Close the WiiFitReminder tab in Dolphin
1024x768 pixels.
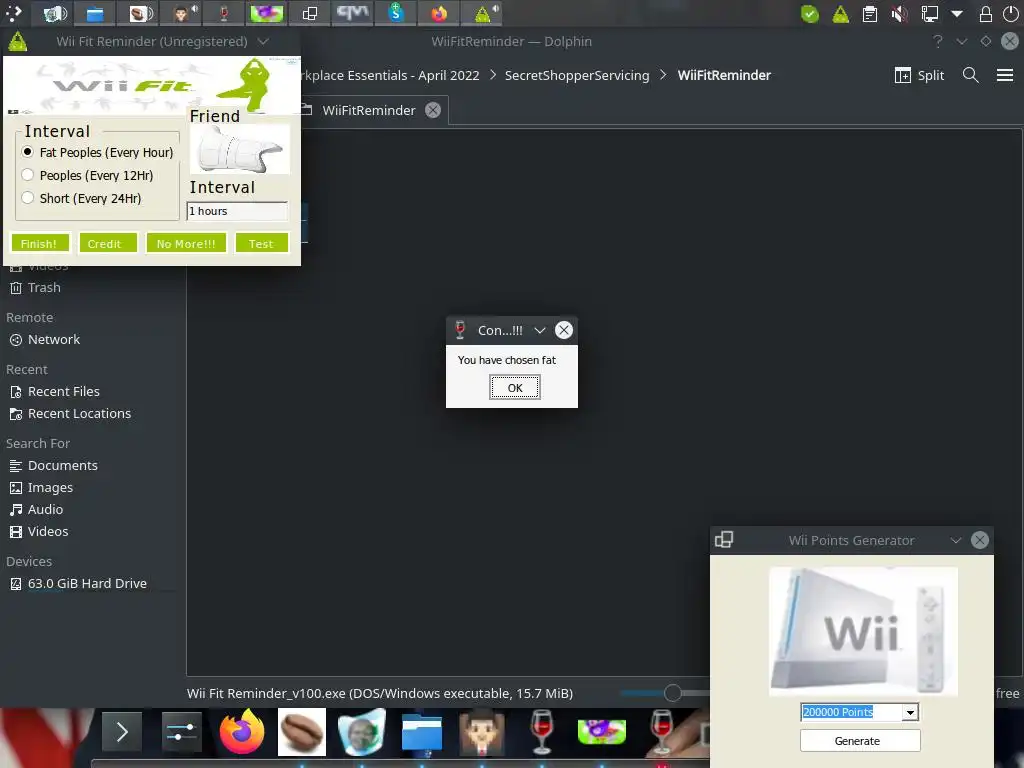pos(433,110)
